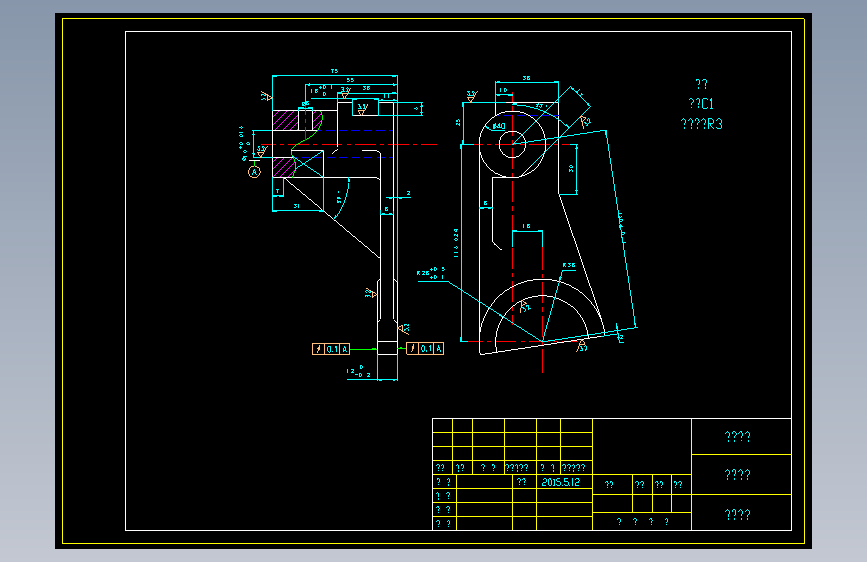867x562 pixels.
Task: Select the small bore circle inside ø40
Action: 512,144
